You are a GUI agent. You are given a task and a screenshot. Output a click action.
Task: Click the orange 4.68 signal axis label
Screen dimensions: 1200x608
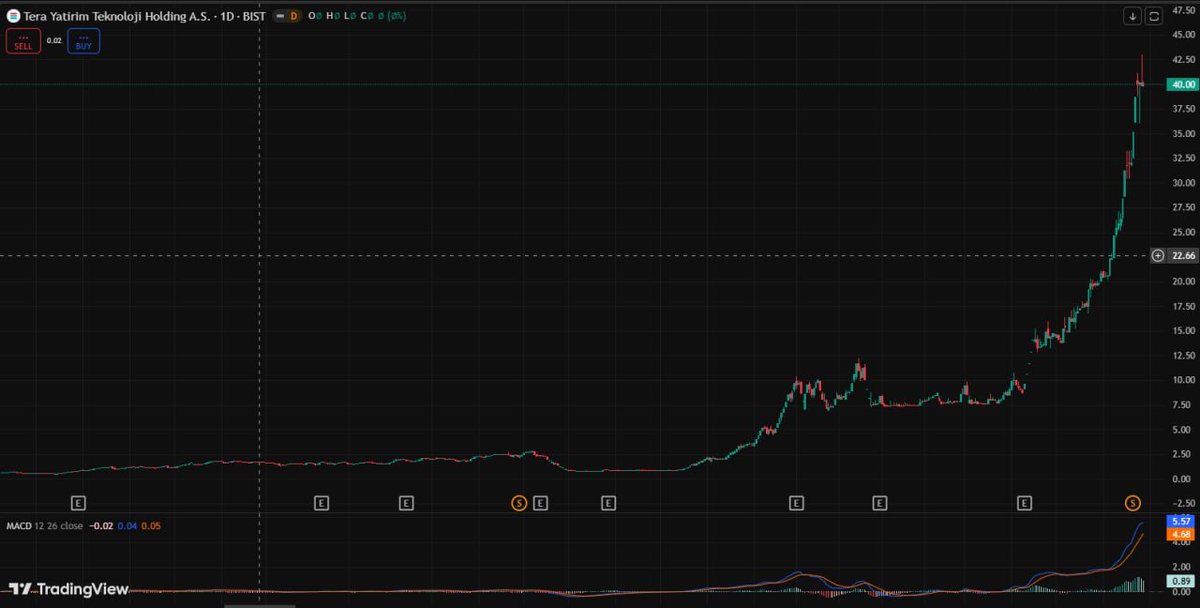tap(1183, 534)
